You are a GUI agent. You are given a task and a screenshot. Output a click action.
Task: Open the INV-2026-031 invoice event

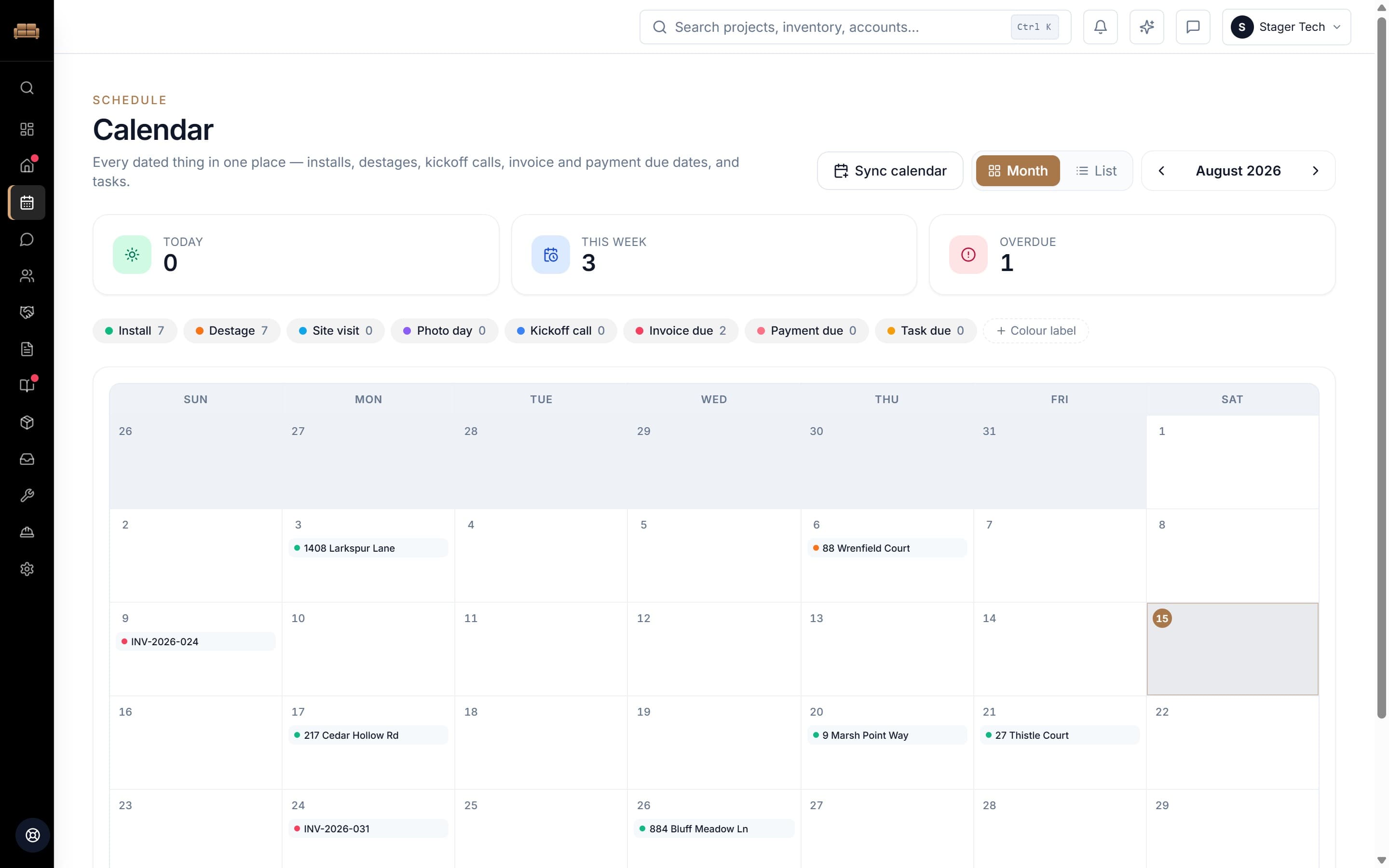(x=368, y=828)
